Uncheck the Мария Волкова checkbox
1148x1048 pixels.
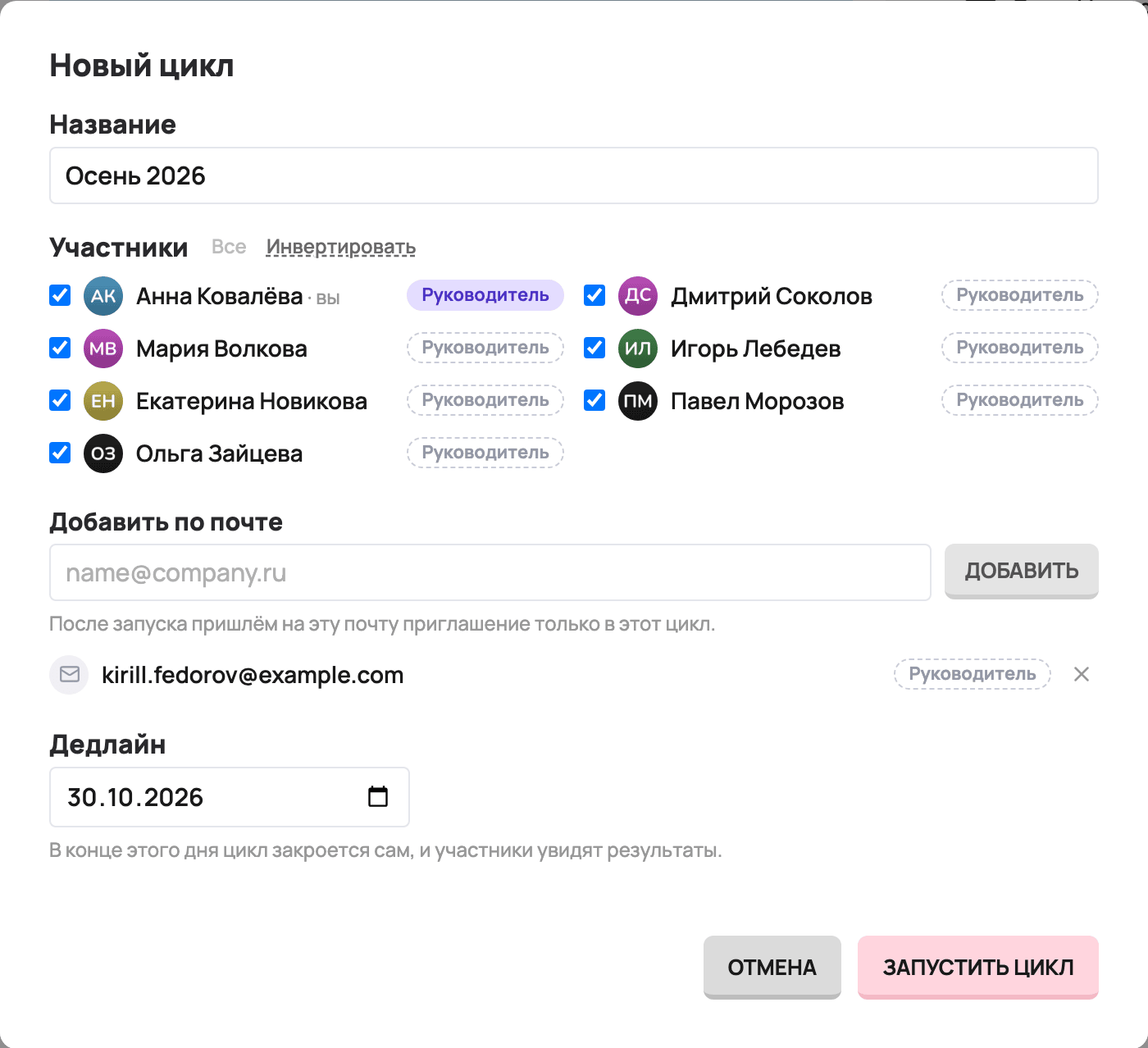60,348
